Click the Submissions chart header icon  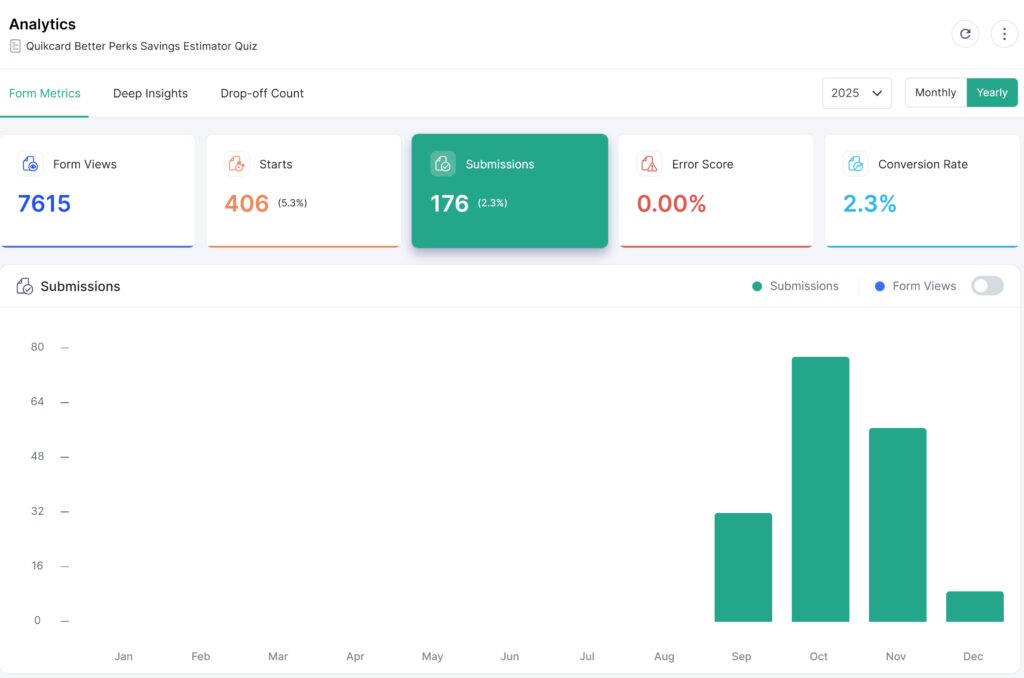pyautogui.click(x=25, y=287)
